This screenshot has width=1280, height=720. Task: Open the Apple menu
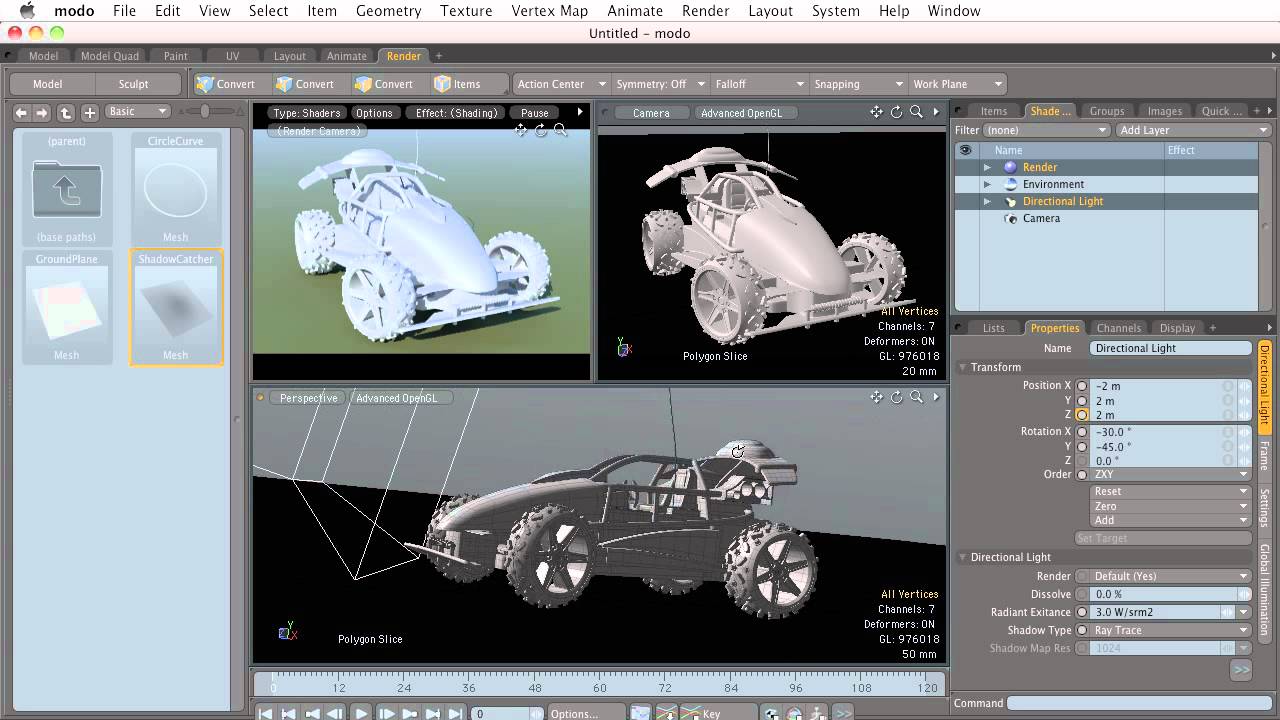point(27,11)
